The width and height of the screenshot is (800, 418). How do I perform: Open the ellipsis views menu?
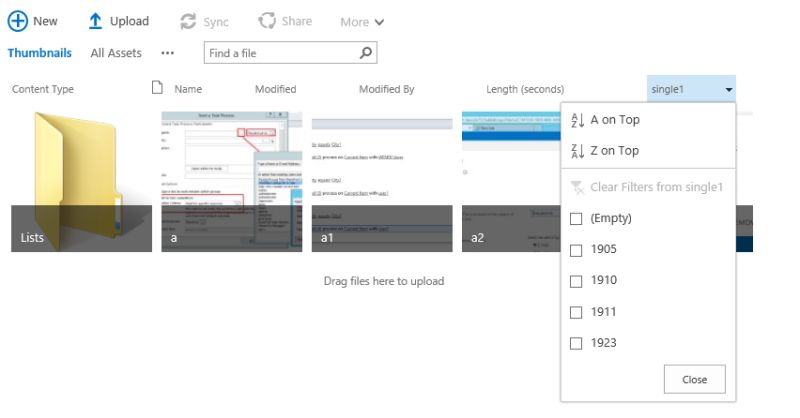click(167, 53)
